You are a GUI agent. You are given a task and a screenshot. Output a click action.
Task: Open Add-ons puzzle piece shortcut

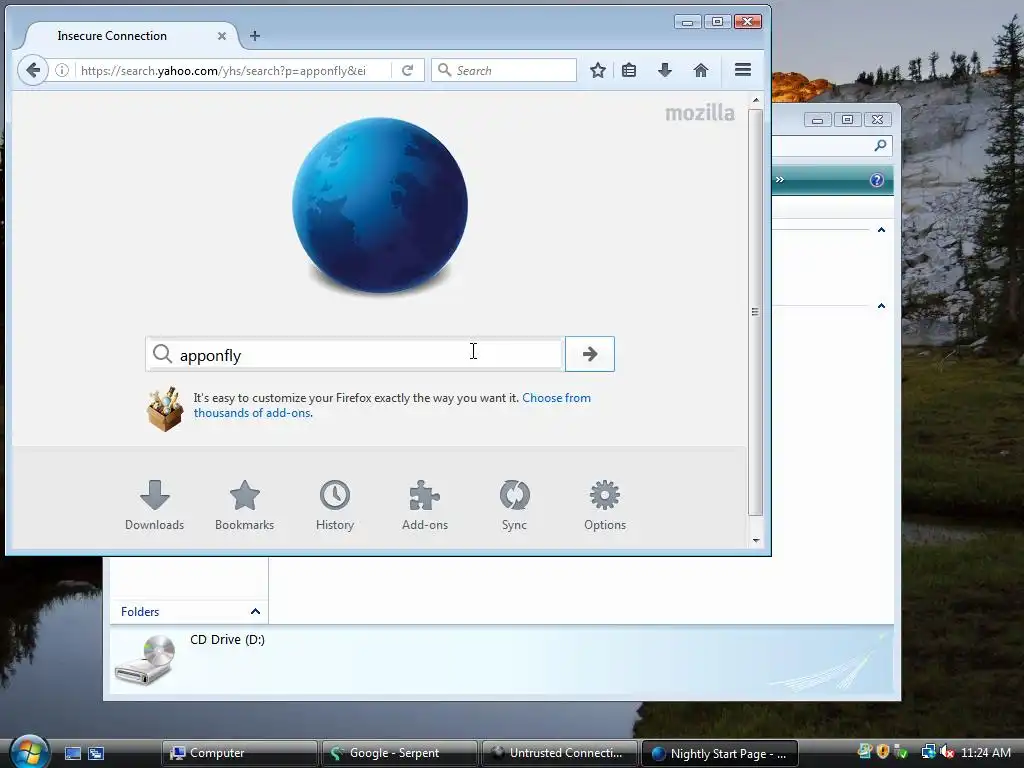click(425, 505)
